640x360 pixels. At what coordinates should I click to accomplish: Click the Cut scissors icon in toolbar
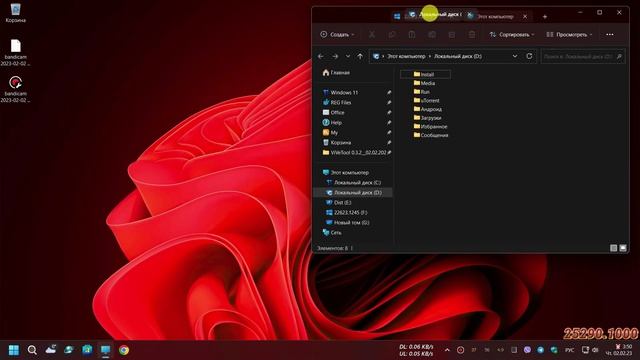[x=372, y=35]
